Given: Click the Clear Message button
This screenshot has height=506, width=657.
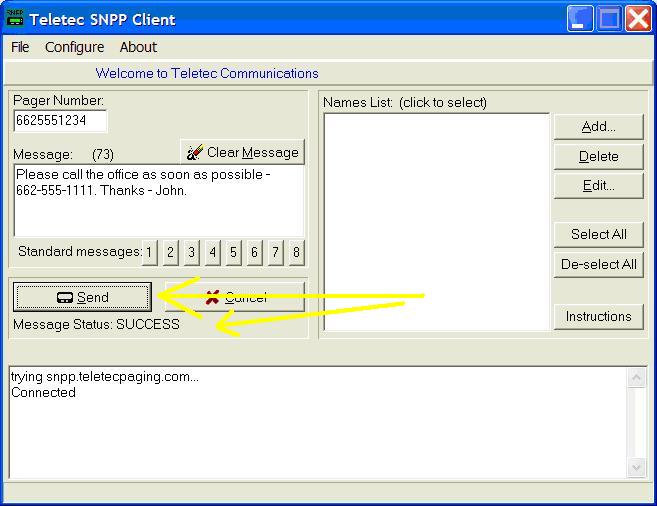Looking at the screenshot, I should (243, 152).
